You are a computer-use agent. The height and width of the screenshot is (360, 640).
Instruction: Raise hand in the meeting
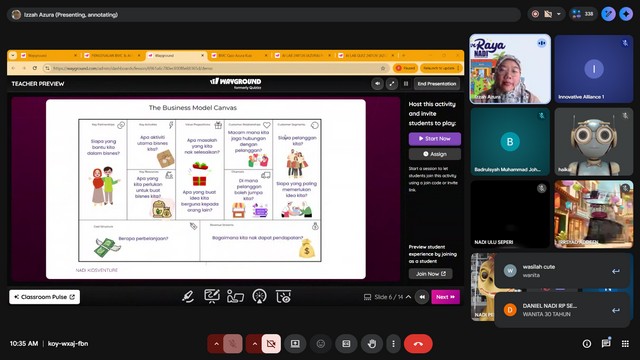tap(371, 344)
